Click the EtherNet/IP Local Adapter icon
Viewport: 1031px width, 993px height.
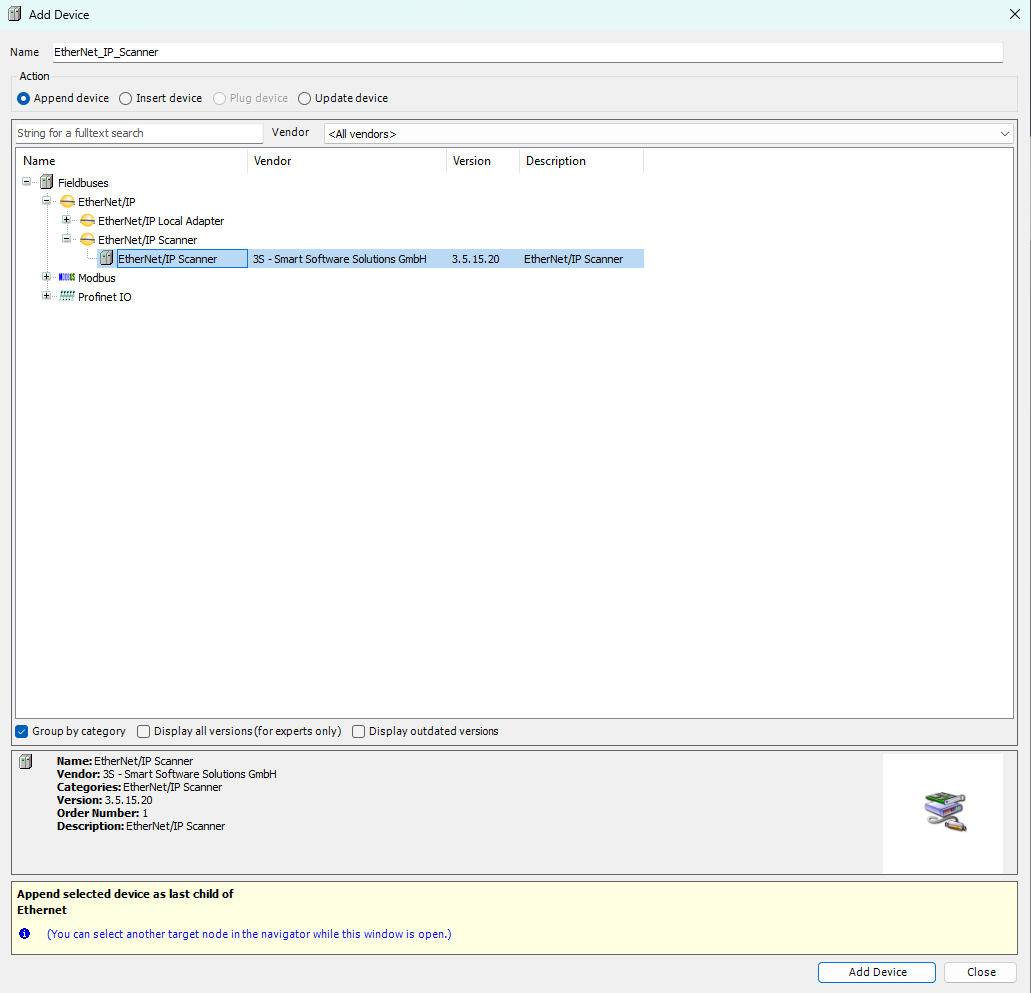(86, 220)
